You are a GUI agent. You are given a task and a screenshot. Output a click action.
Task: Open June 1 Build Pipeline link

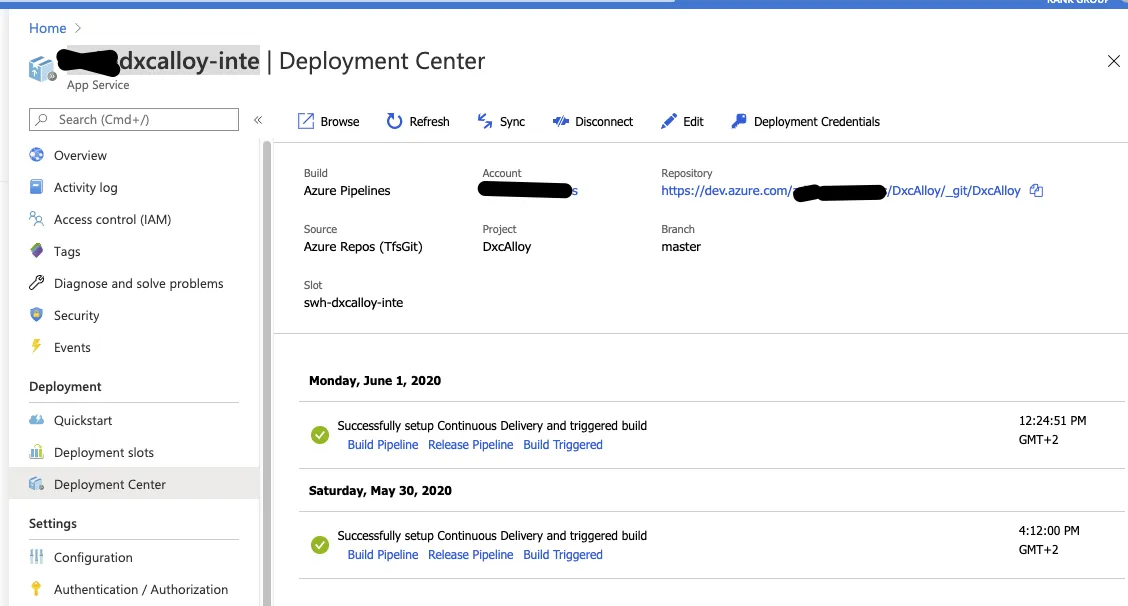382,445
